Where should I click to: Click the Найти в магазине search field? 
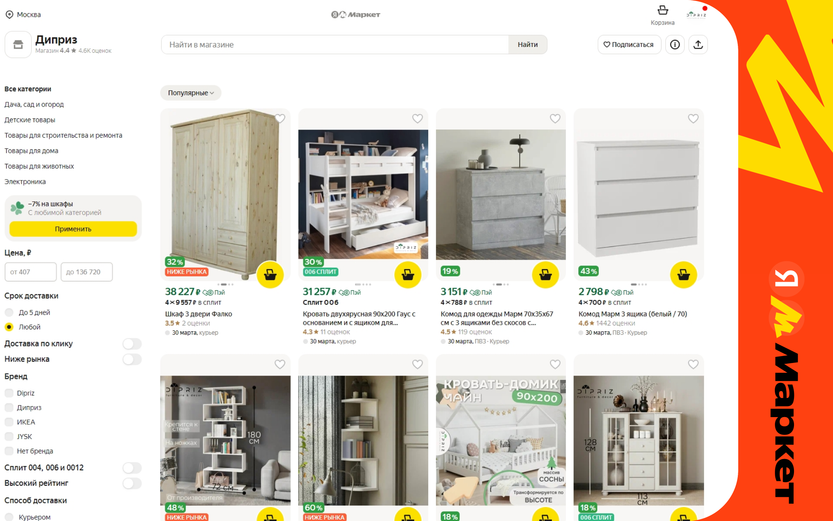[x=335, y=45]
